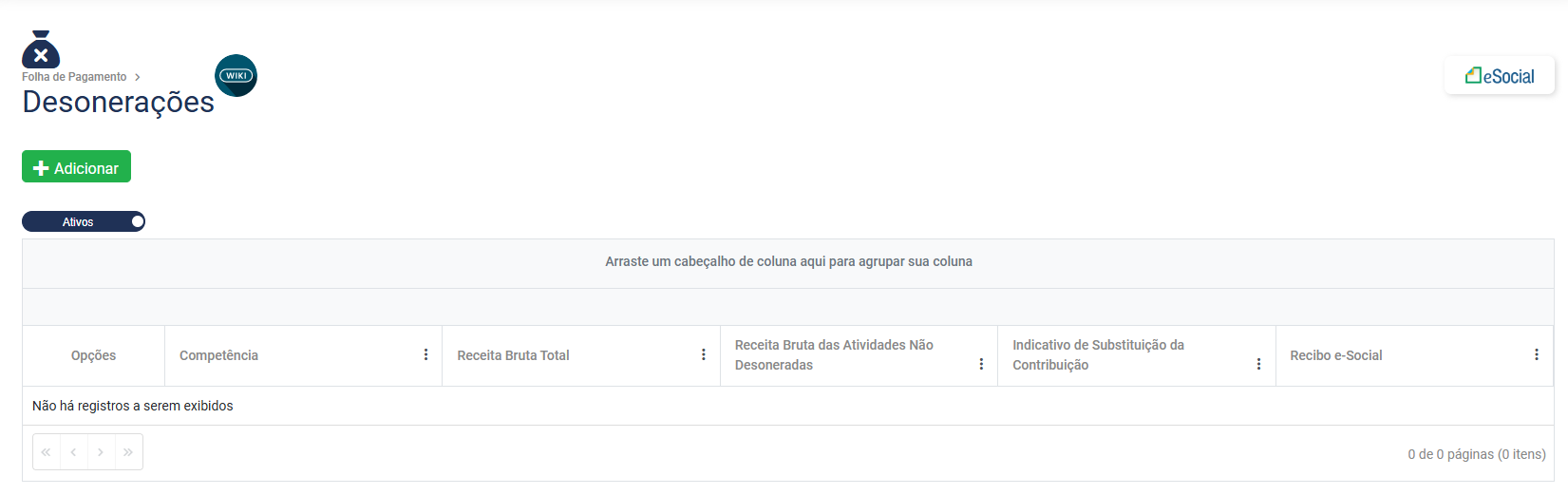Click the column grouping drop area

coord(788,261)
